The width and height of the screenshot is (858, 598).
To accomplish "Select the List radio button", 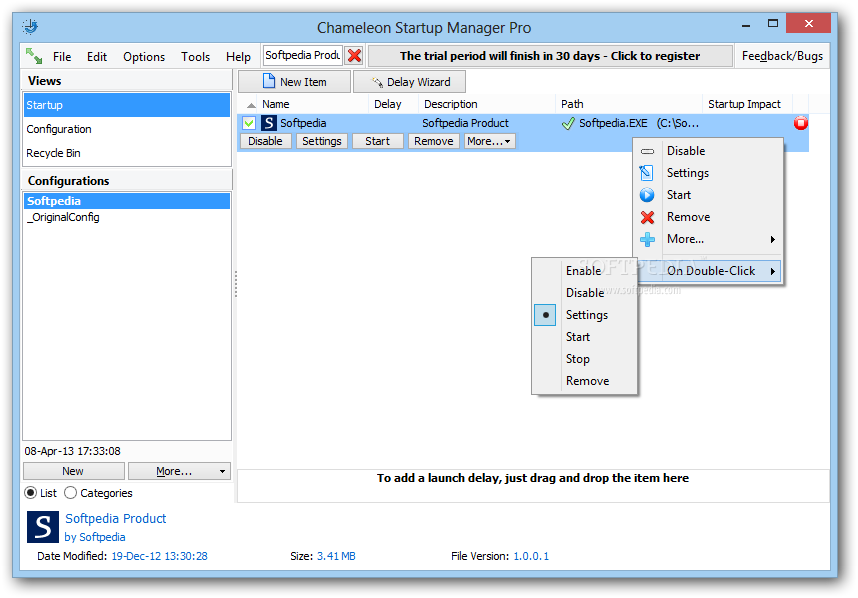I will tap(31, 493).
